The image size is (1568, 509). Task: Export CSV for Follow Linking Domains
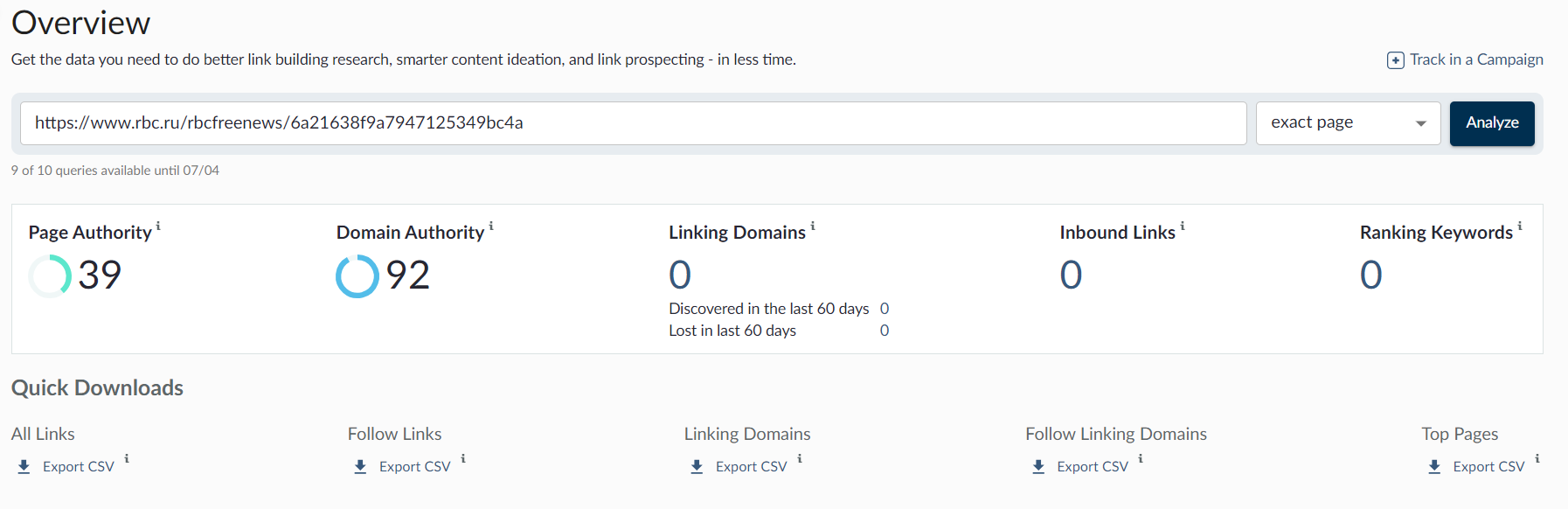(x=1093, y=467)
